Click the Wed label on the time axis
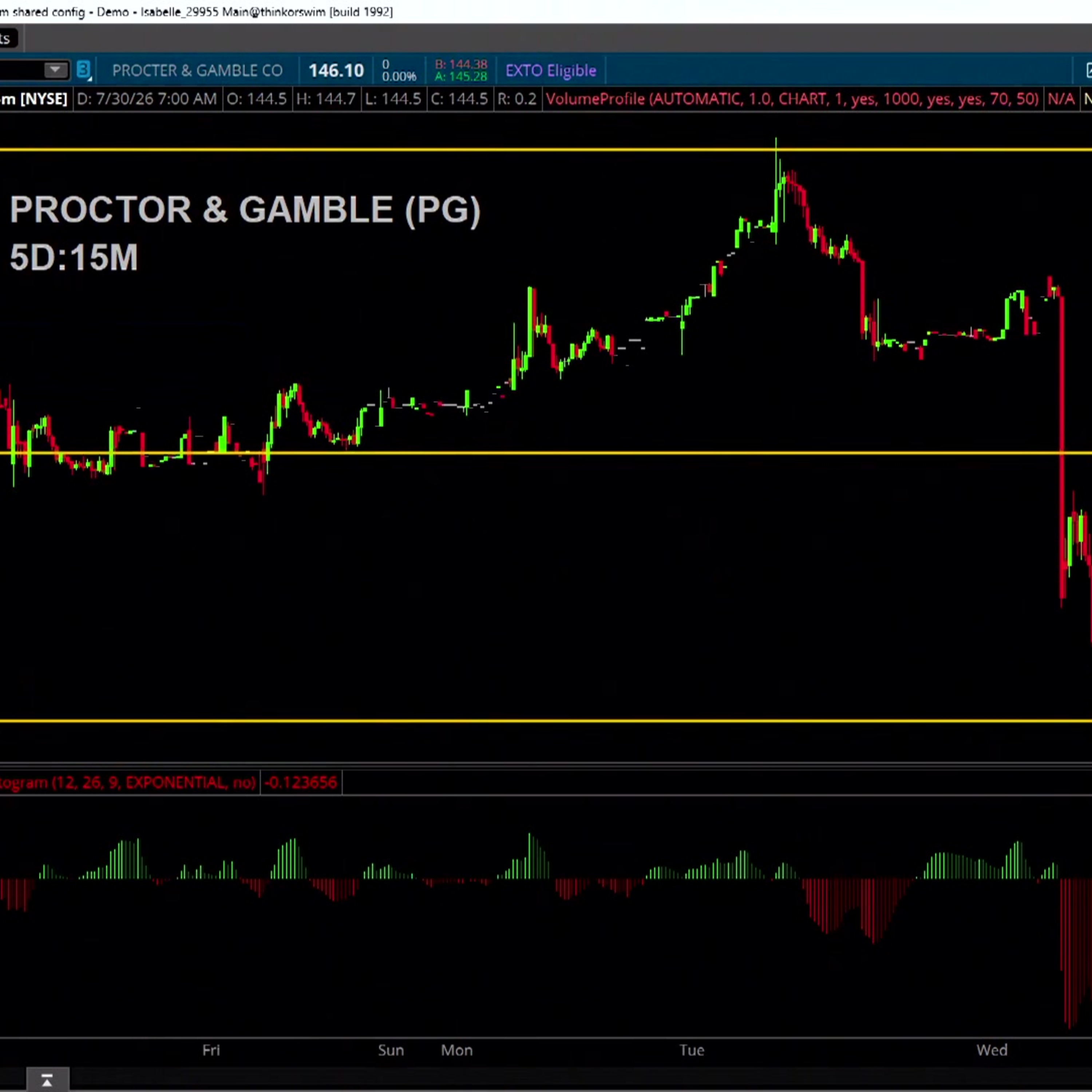The image size is (1092, 1092). (992, 1050)
